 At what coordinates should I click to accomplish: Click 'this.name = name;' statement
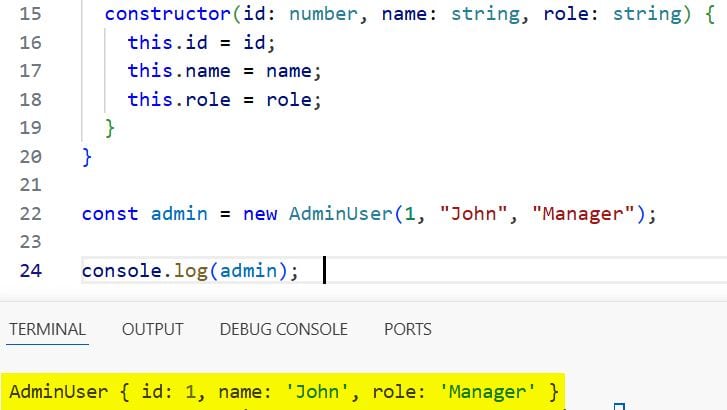click(x=224, y=71)
